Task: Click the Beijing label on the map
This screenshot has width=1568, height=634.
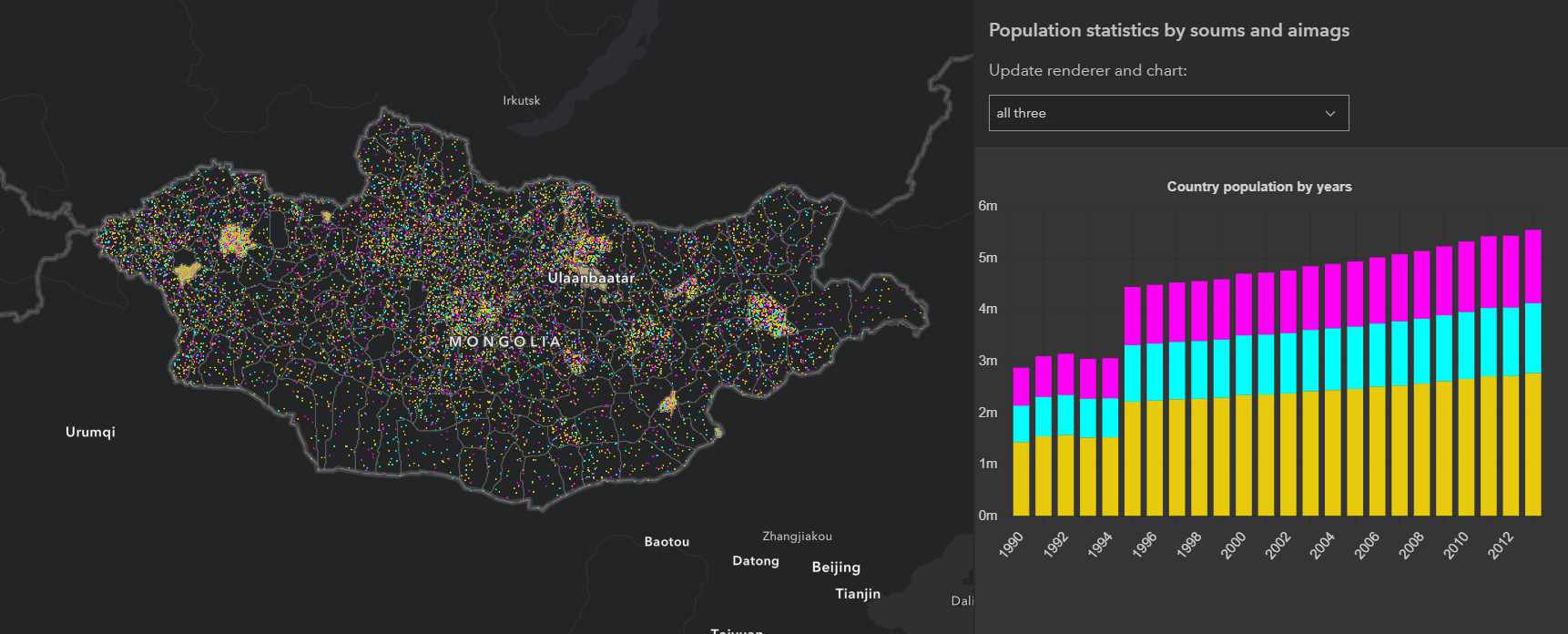Action: pos(836,568)
